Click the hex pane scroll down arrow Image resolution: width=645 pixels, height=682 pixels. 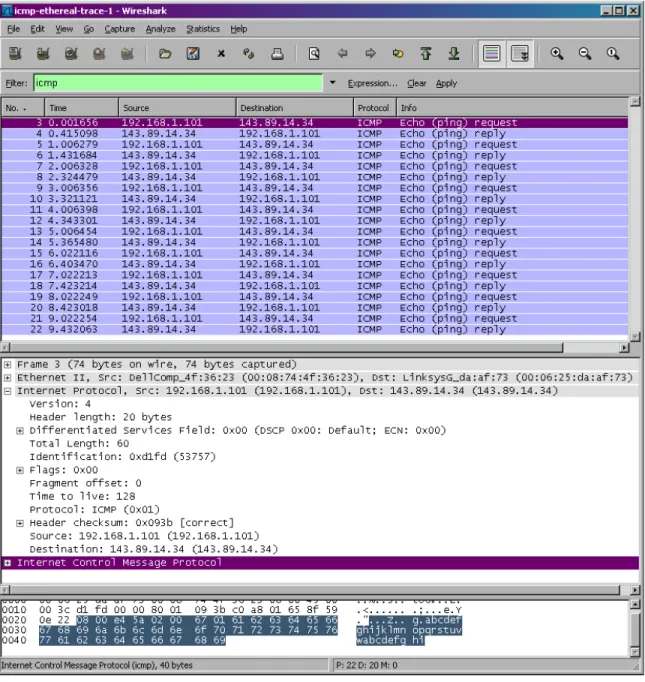click(x=635, y=652)
